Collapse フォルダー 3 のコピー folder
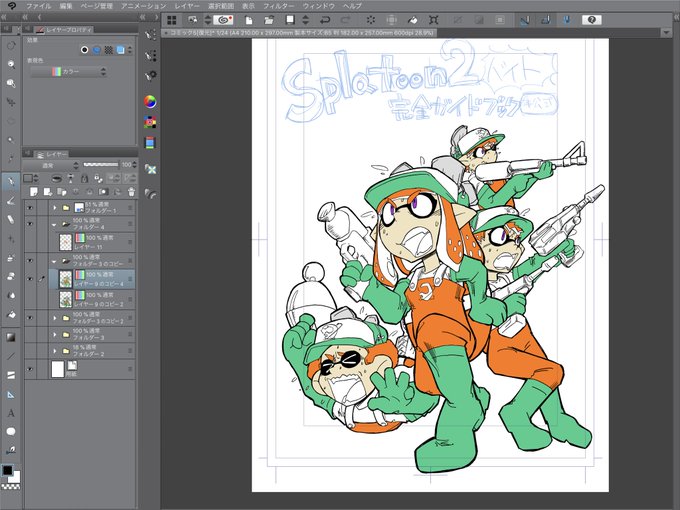The height and width of the screenshot is (510, 680). 55,261
